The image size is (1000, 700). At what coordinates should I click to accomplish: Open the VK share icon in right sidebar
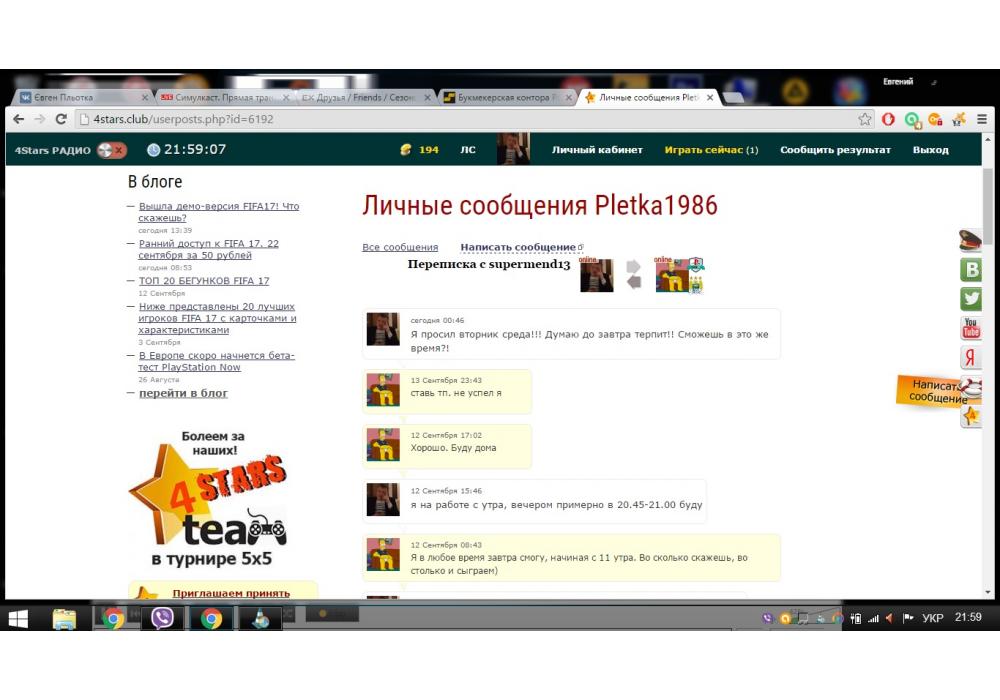point(970,269)
